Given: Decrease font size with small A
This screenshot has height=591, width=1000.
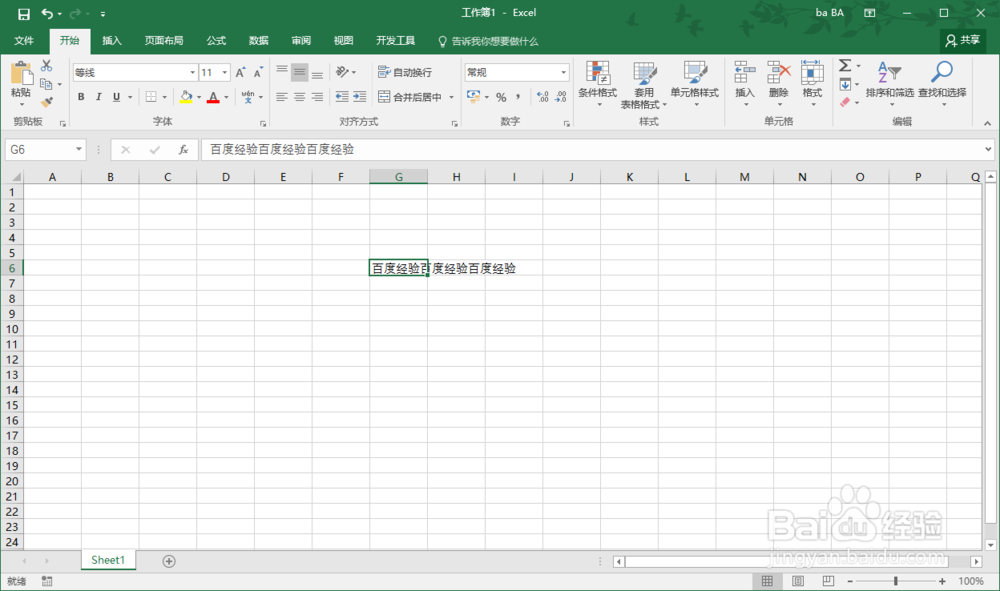Looking at the screenshot, I should 258,73.
